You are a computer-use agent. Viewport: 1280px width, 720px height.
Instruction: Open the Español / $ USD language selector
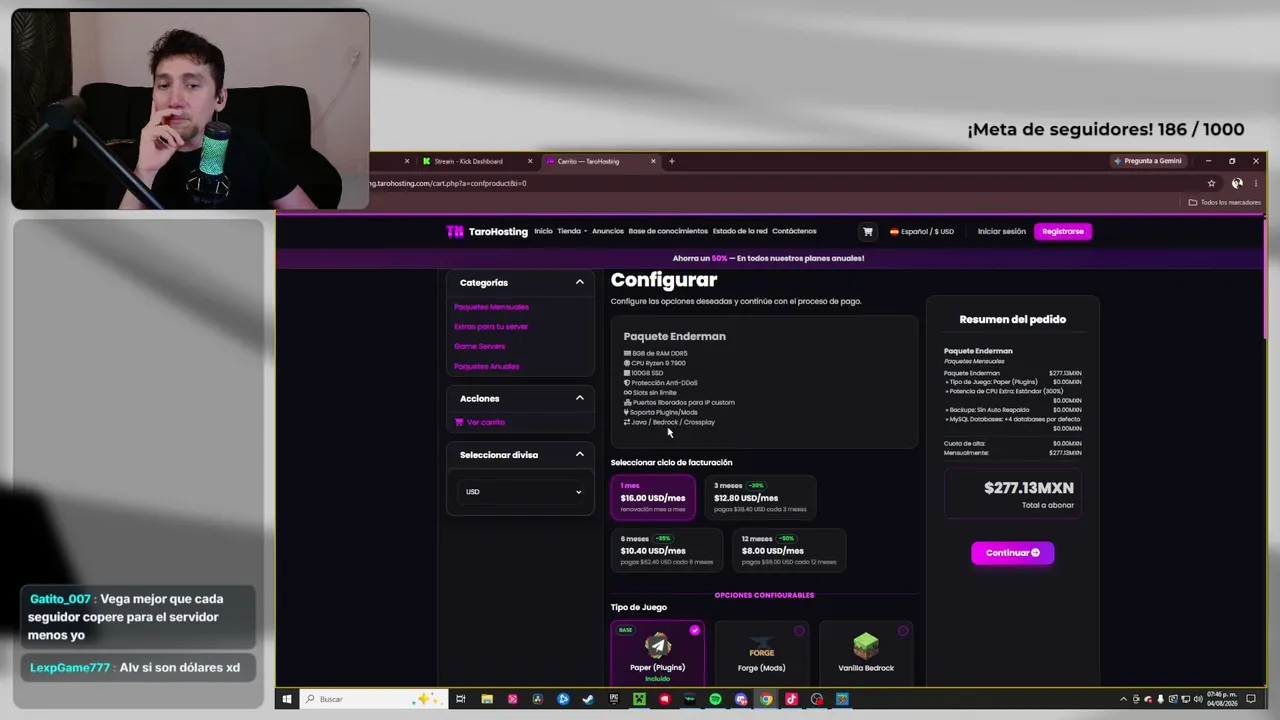pyautogui.click(x=922, y=231)
